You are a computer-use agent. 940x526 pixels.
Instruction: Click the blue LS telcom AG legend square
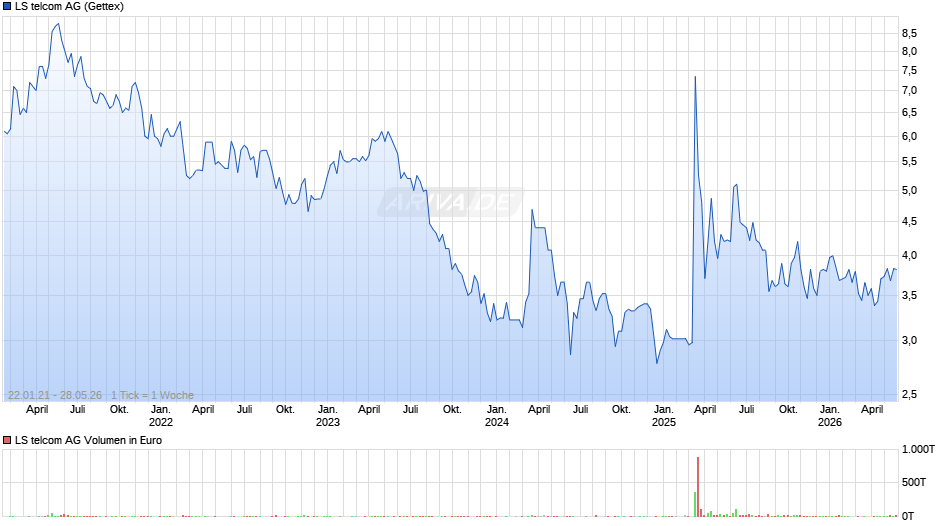click(7, 7)
